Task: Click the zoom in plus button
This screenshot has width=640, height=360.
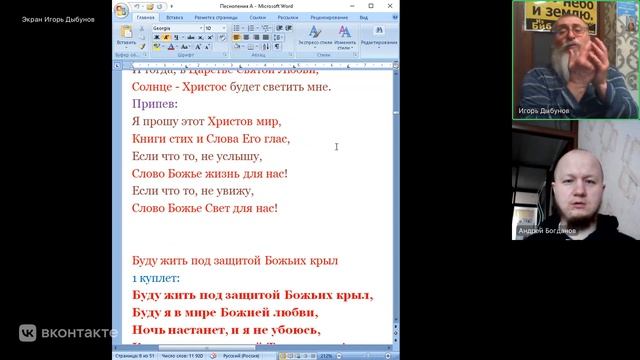Action: coord(388,356)
